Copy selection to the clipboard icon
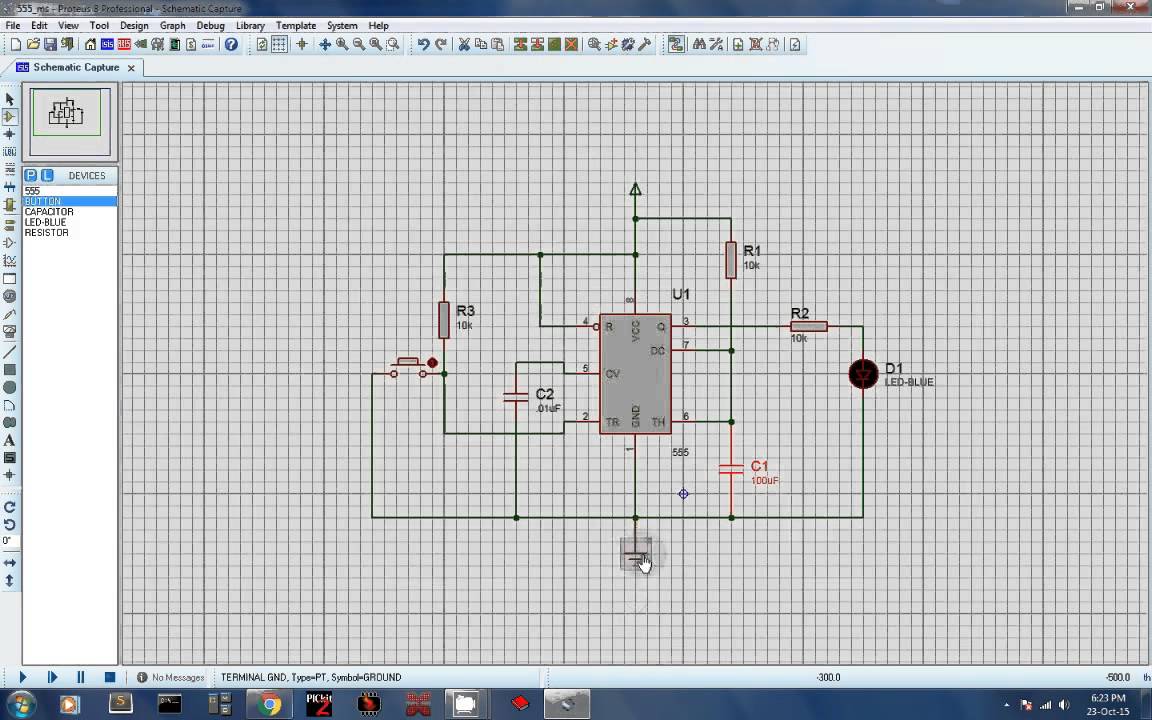This screenshot has width=1152, height=720. pos(480,45)
